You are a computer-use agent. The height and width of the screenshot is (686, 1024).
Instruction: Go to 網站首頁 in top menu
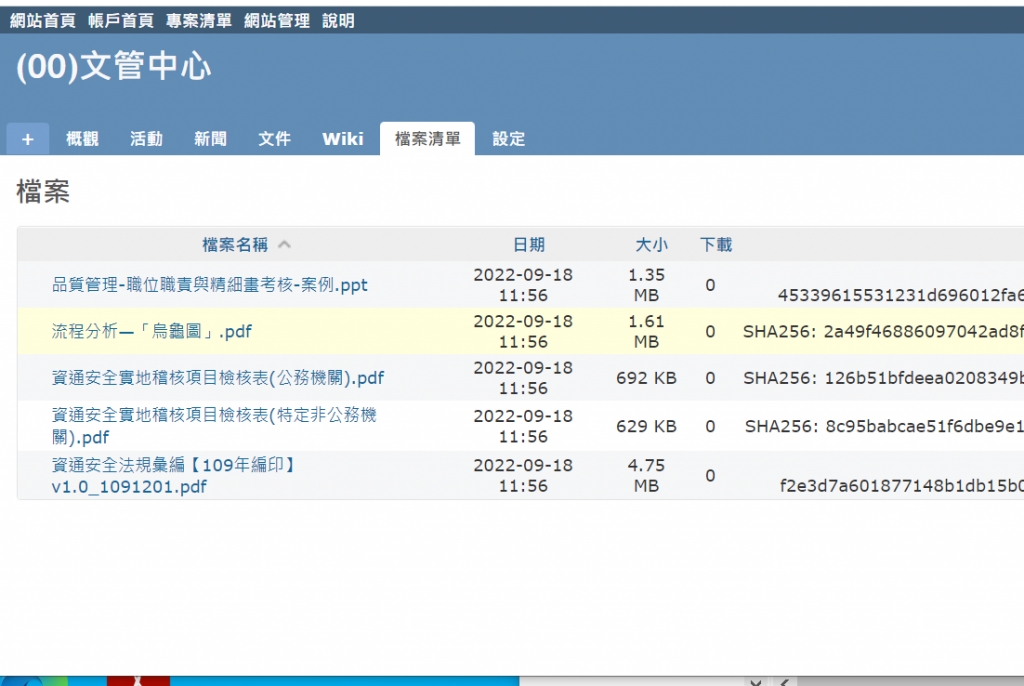(42, 20)
